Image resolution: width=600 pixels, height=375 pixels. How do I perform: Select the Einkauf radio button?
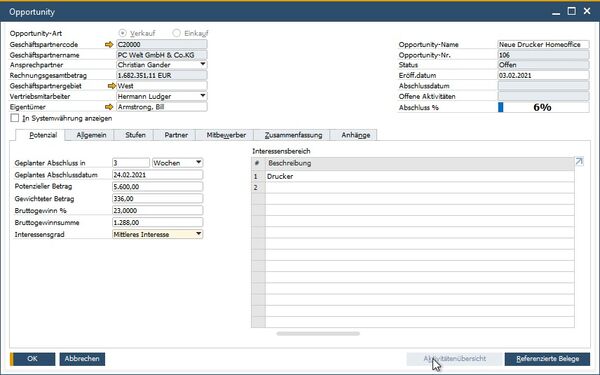(x=176, y=33)
